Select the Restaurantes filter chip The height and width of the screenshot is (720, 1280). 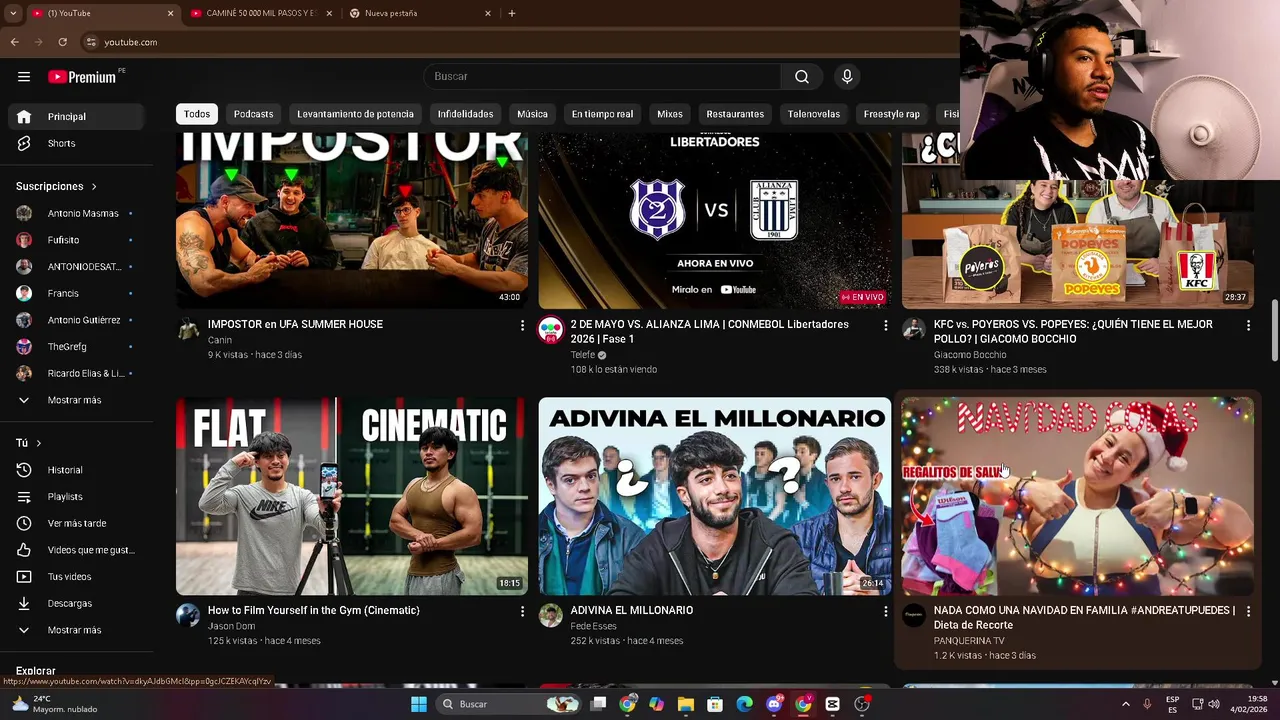coord(735,114)
